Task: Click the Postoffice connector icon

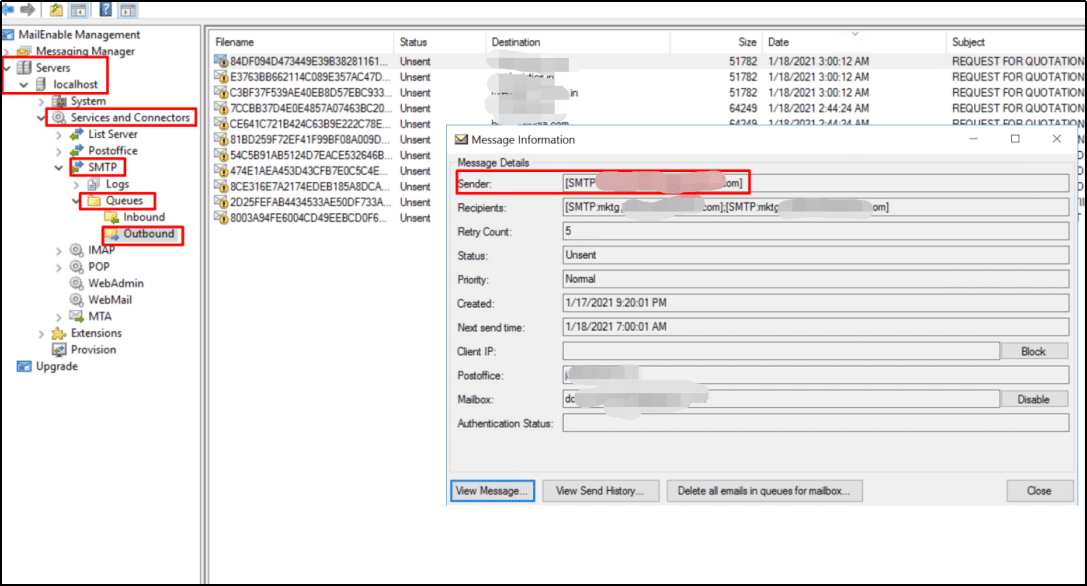Action: [77, 151]
